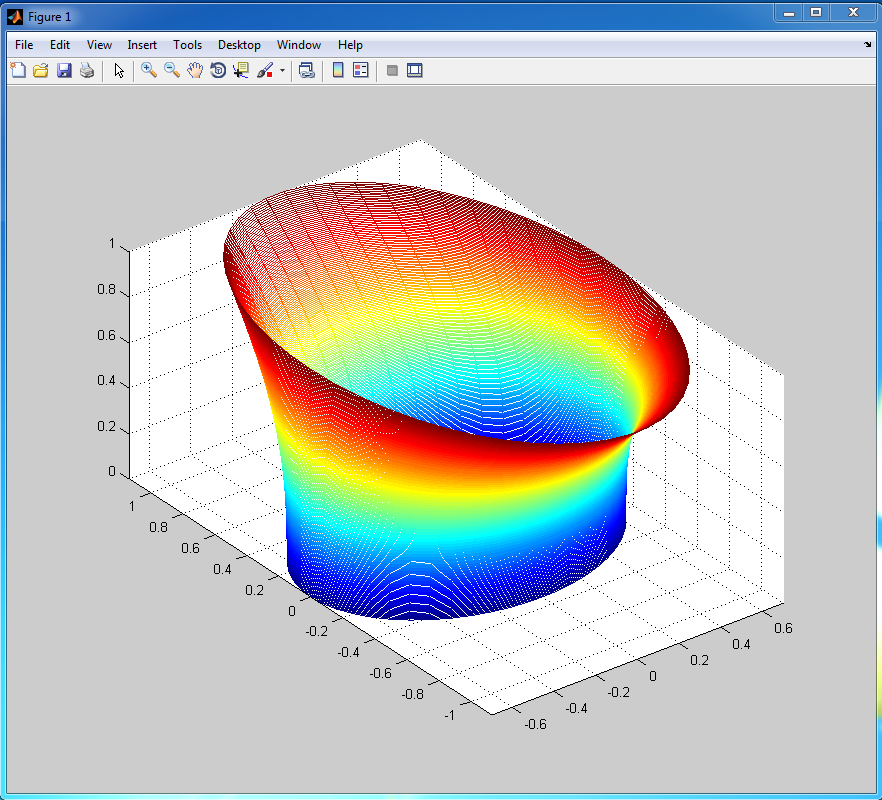Save the figure using the floppy disk icon

click(64, 70)
